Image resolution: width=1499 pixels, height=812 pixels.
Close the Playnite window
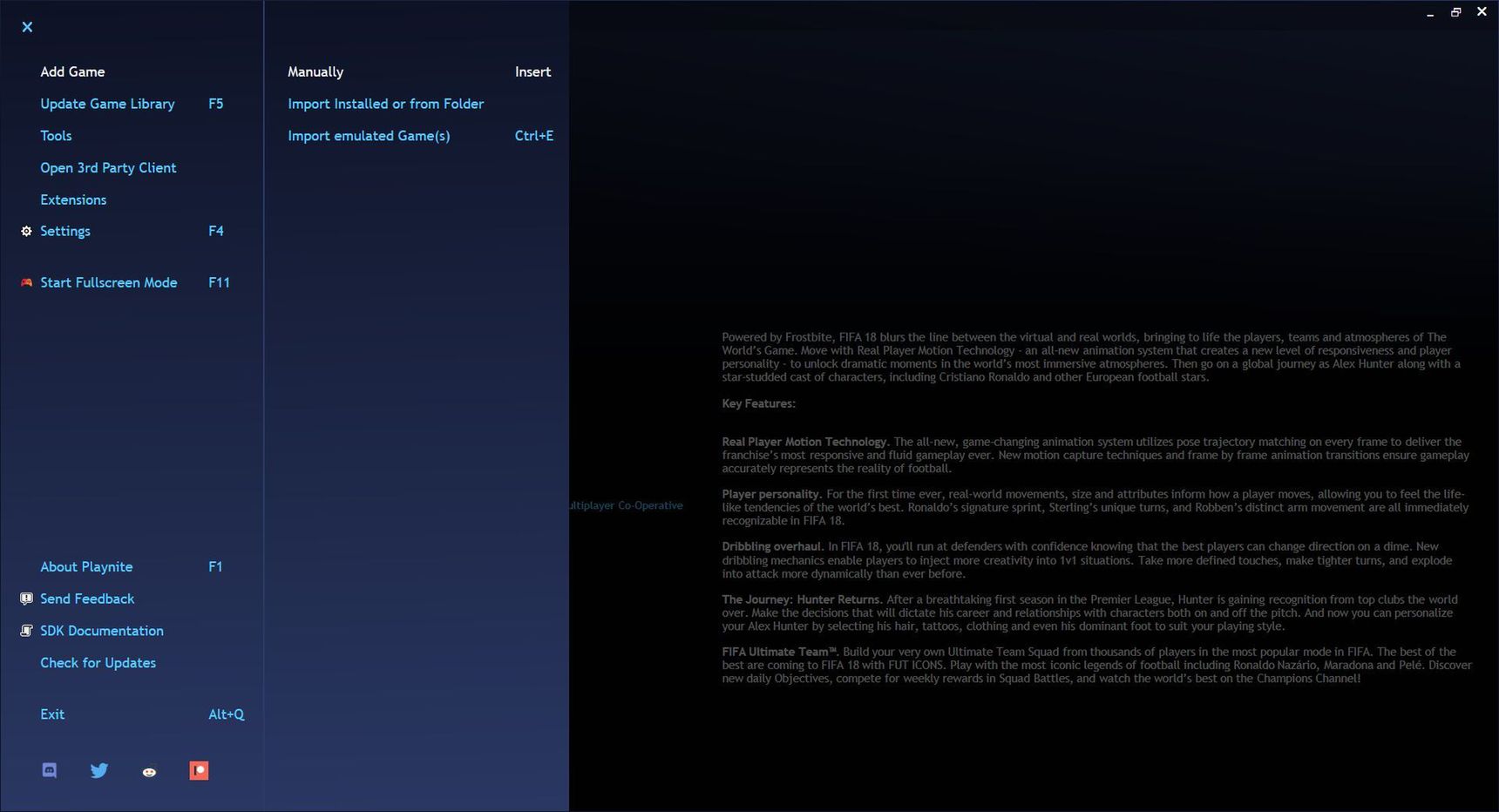pyautogui.click(x=1482, y=12)
